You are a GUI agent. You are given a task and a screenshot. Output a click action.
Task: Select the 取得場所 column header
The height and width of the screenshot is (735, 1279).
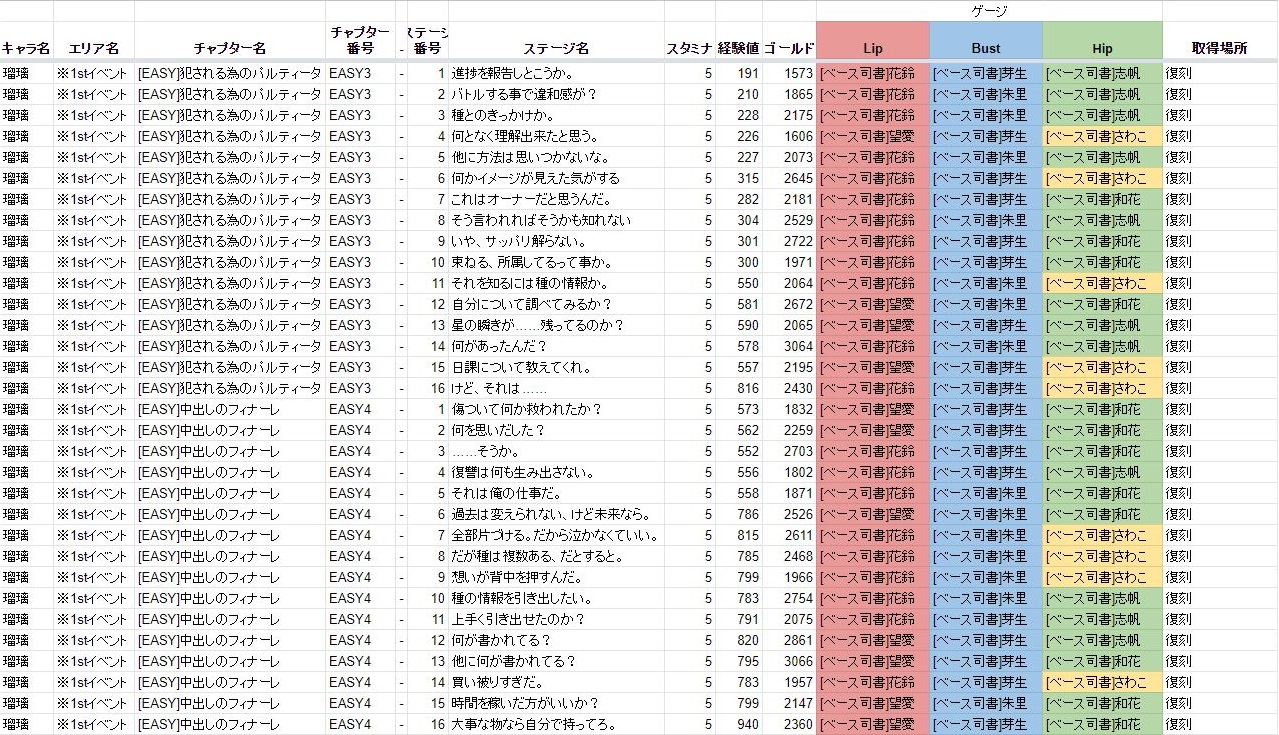tap(1219, 48)
